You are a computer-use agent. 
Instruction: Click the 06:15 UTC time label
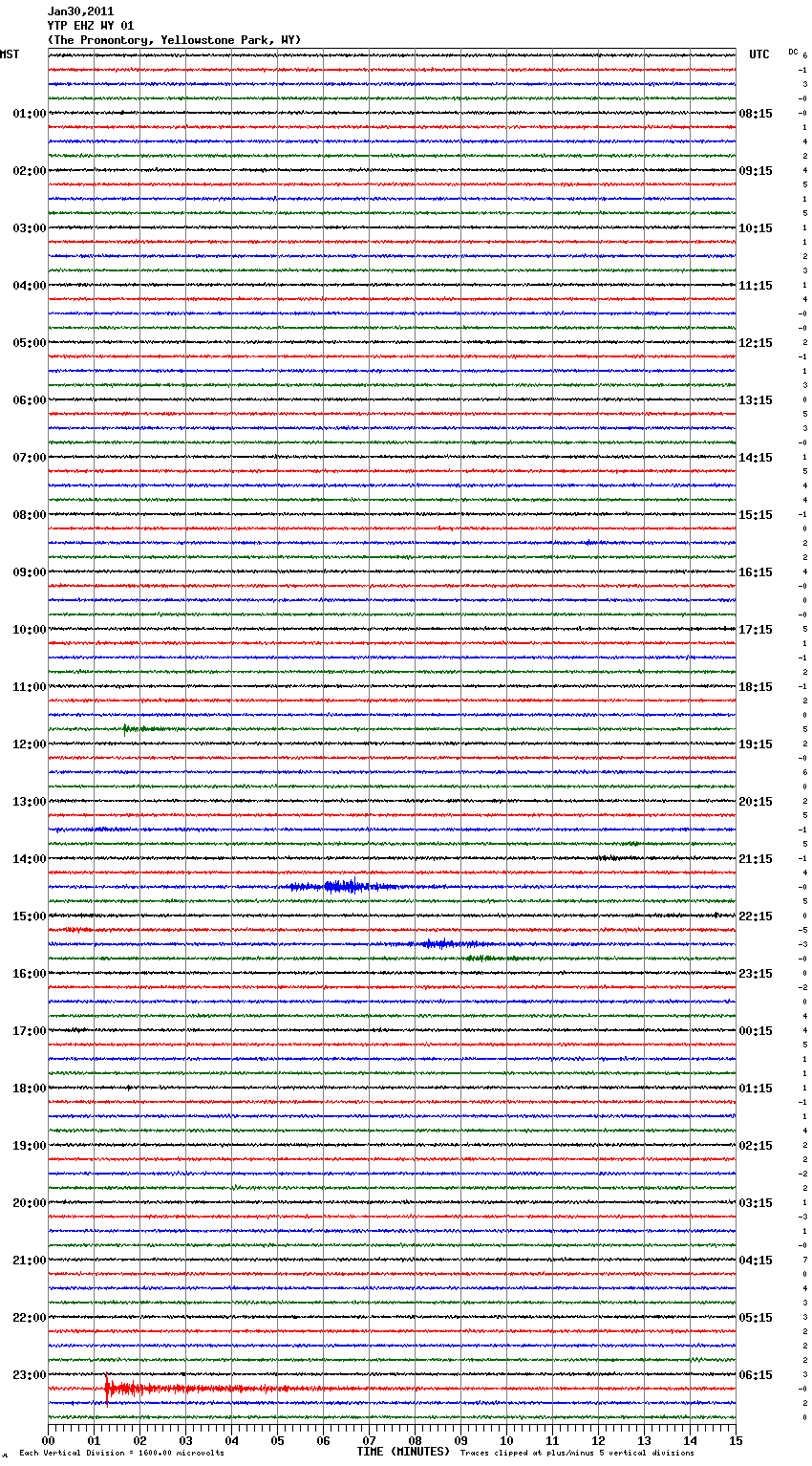[756, 1375]
